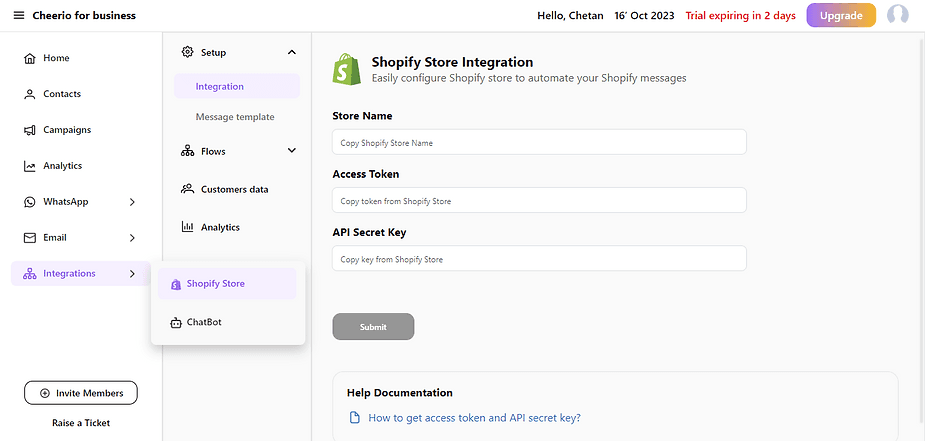The width and height of the screenshot is (925, 441).
Task: Click the Cheerio for business title
Action: coord(84,16)
